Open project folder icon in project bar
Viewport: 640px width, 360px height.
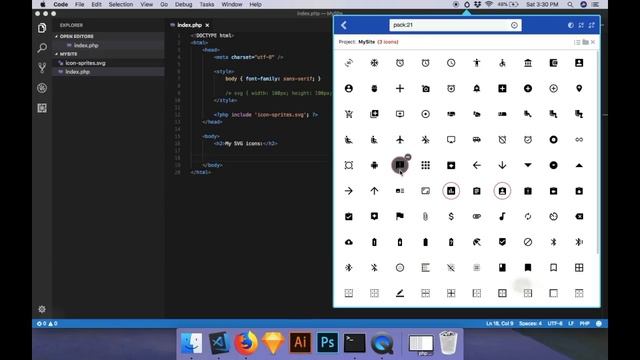point(585,42)
